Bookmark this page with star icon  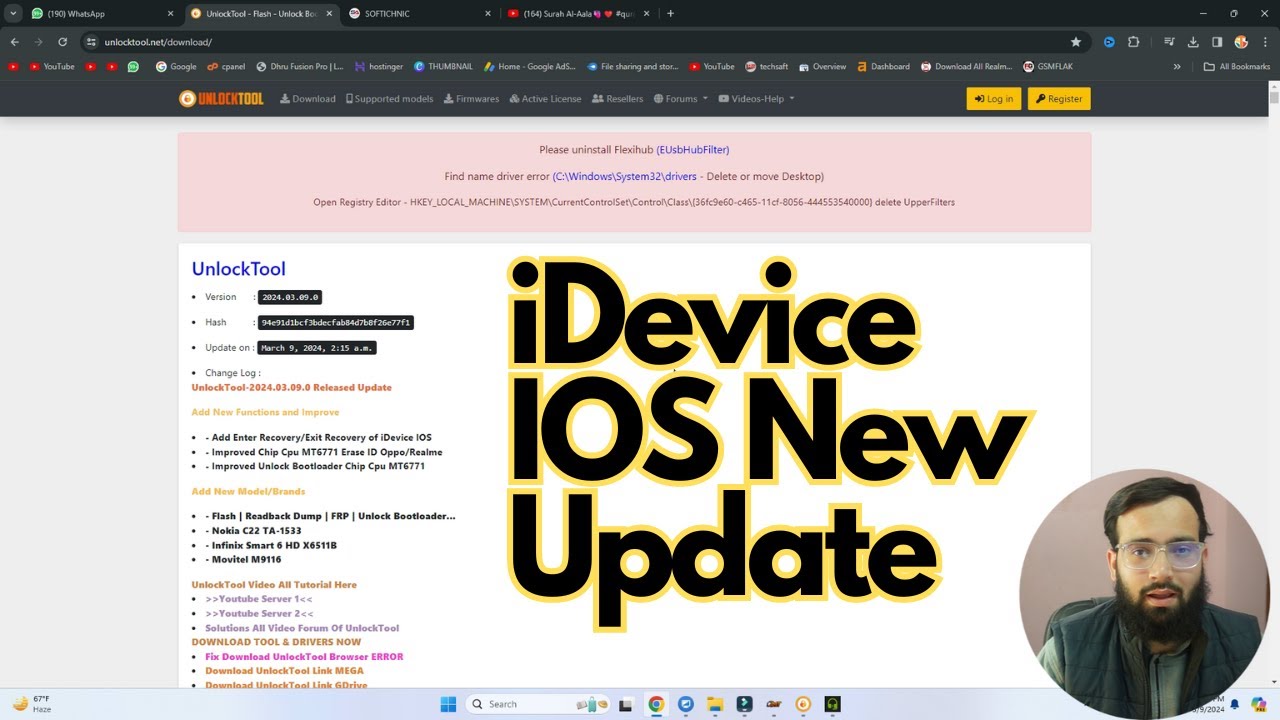pos(1076,42)
